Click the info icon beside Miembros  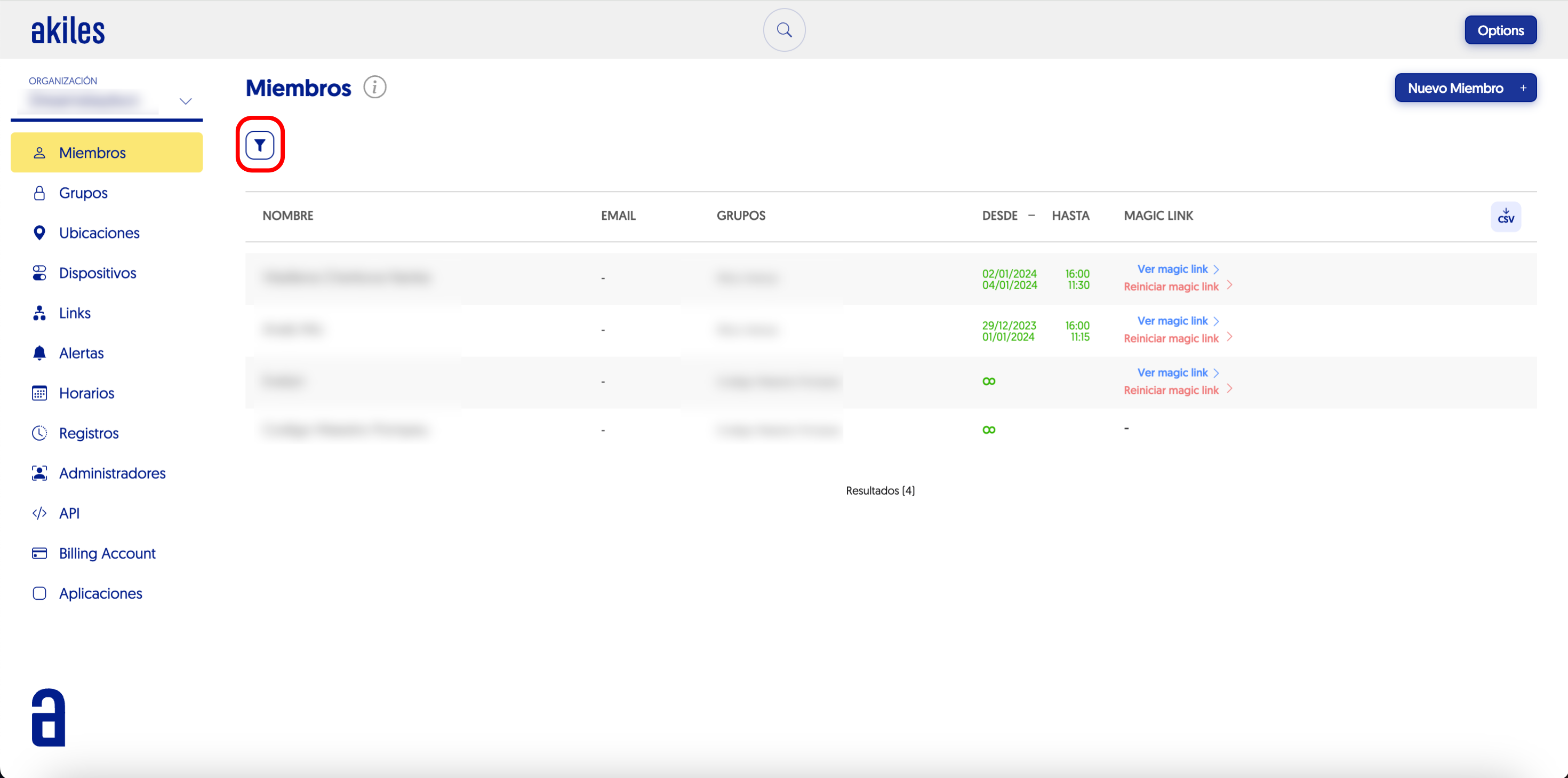point(374,87)
